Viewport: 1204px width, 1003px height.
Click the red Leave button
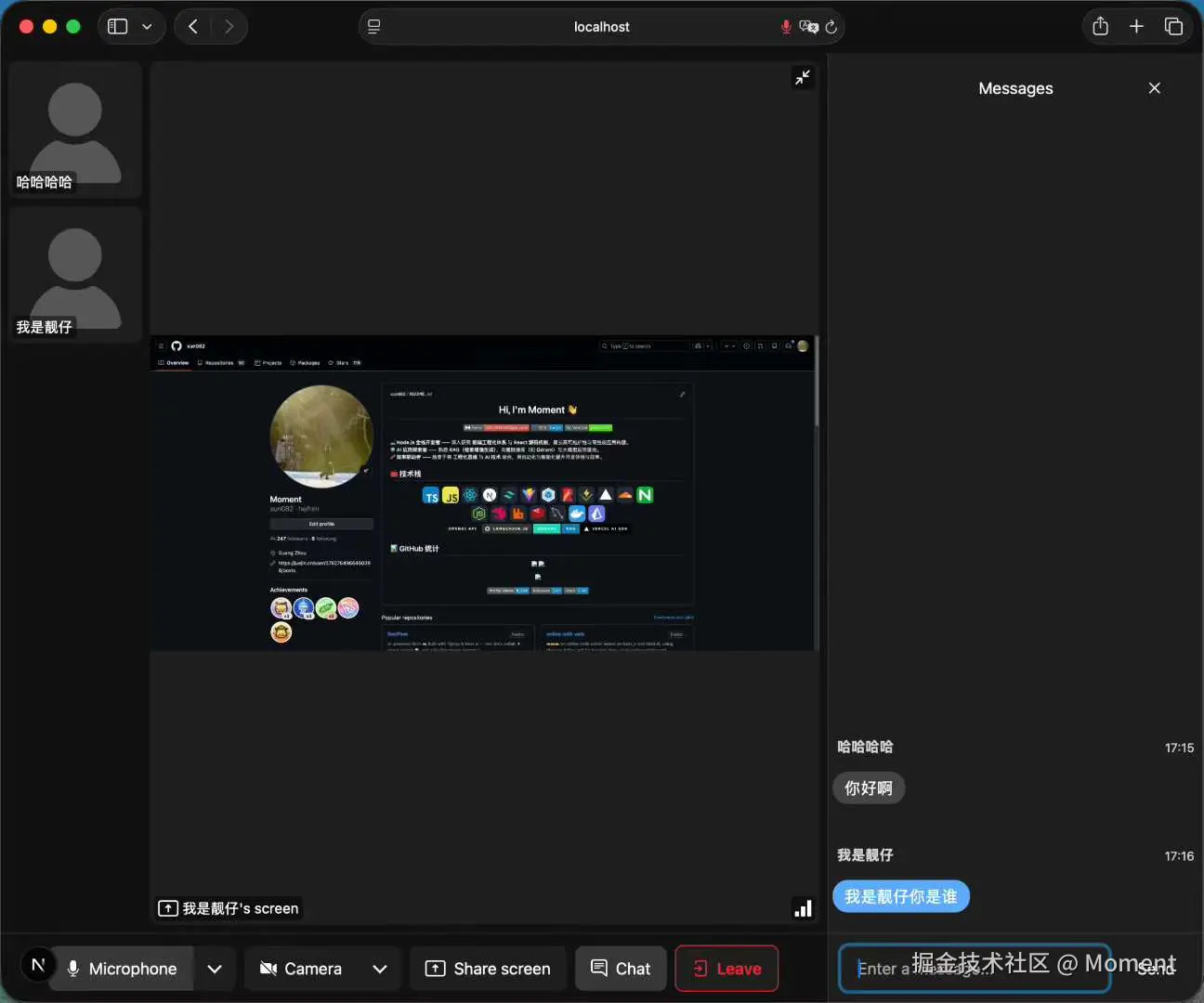tap(726, 968)
